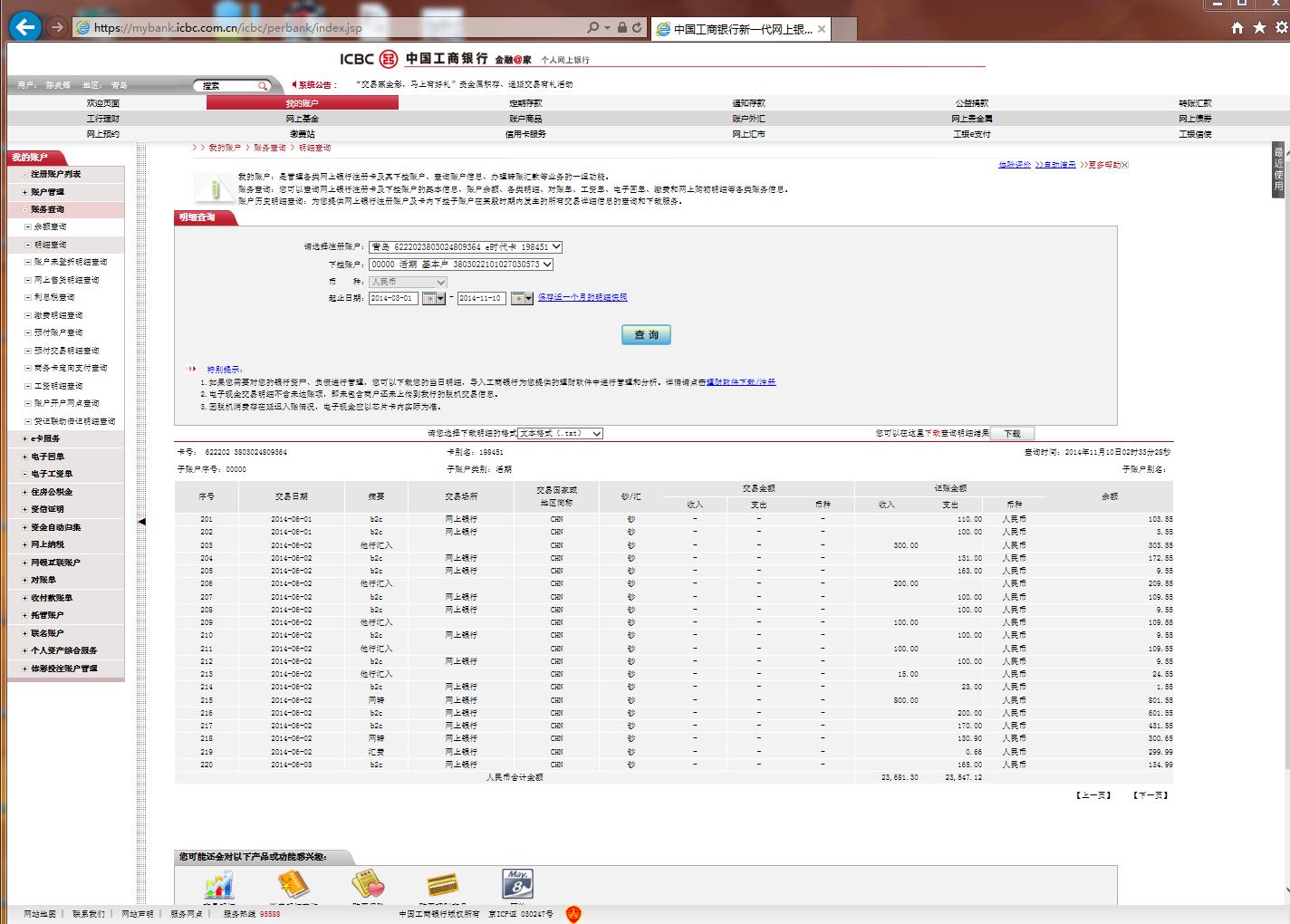This screenshot has height=924, width=1290.
Task: Click the 下载 download button
Action: (x=1012, y=434)
